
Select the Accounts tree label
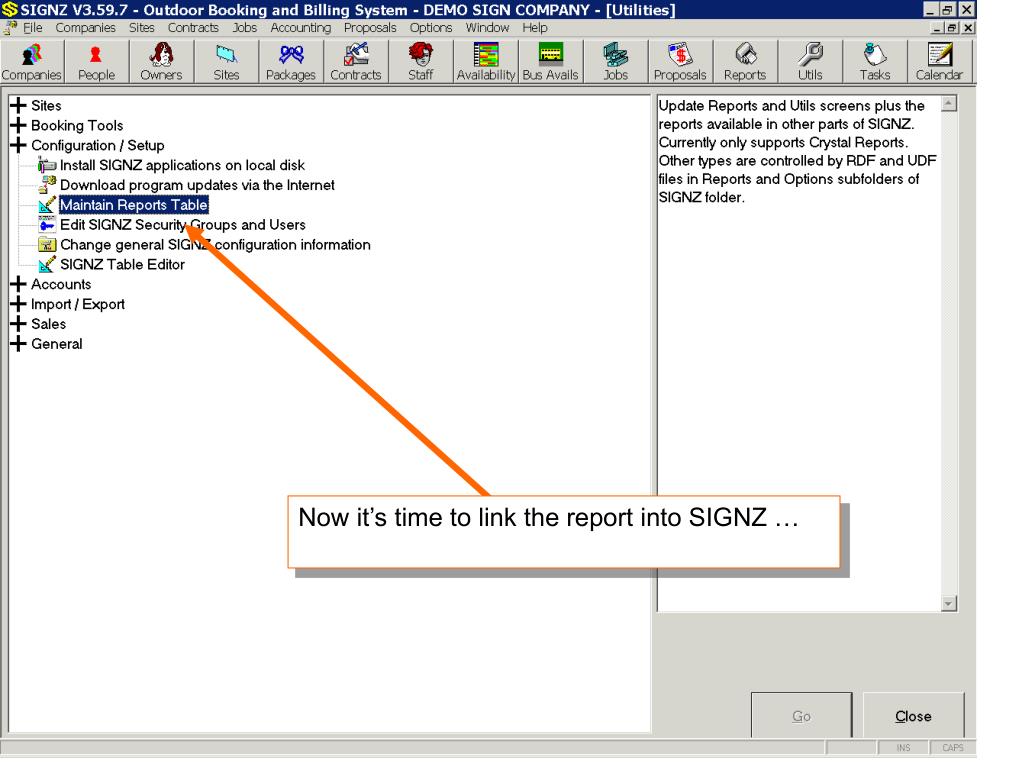pos(61,284)
